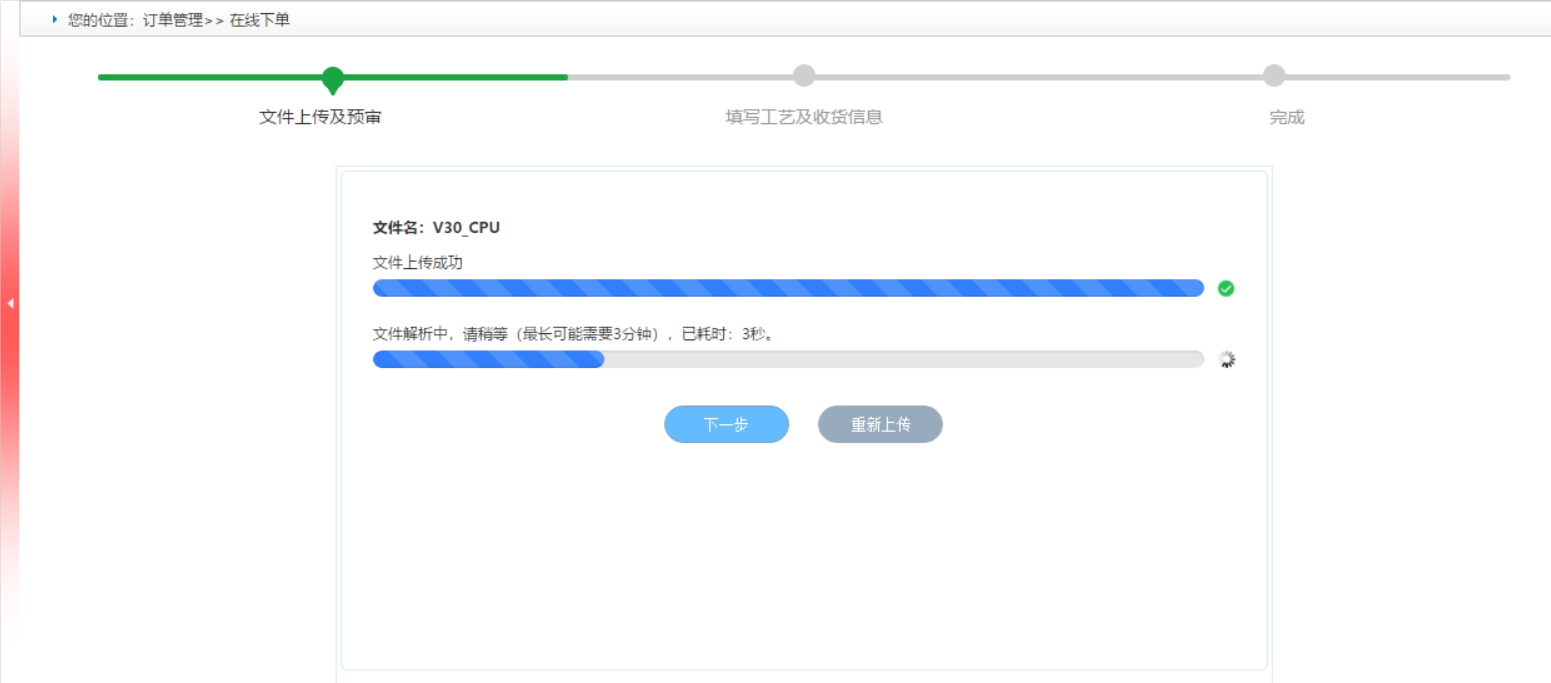
Task: Click the file name V30_CPU
Action: pyautogui.click(x=466, y=228)
